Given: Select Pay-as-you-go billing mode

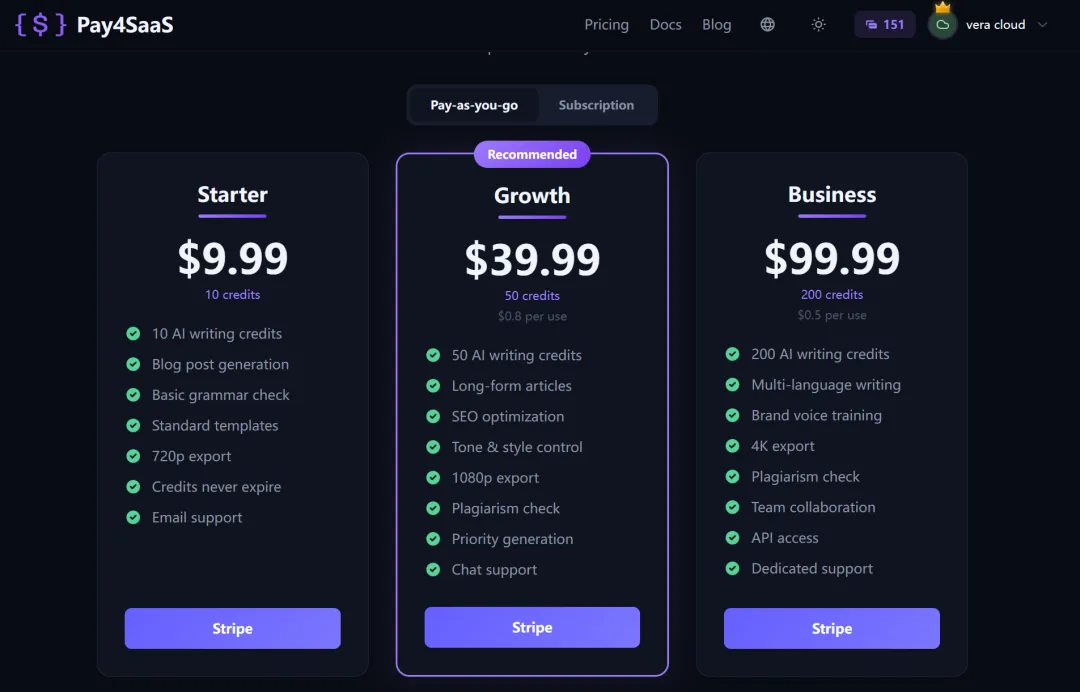Looking at the screenshot, I should click(474, 105).
